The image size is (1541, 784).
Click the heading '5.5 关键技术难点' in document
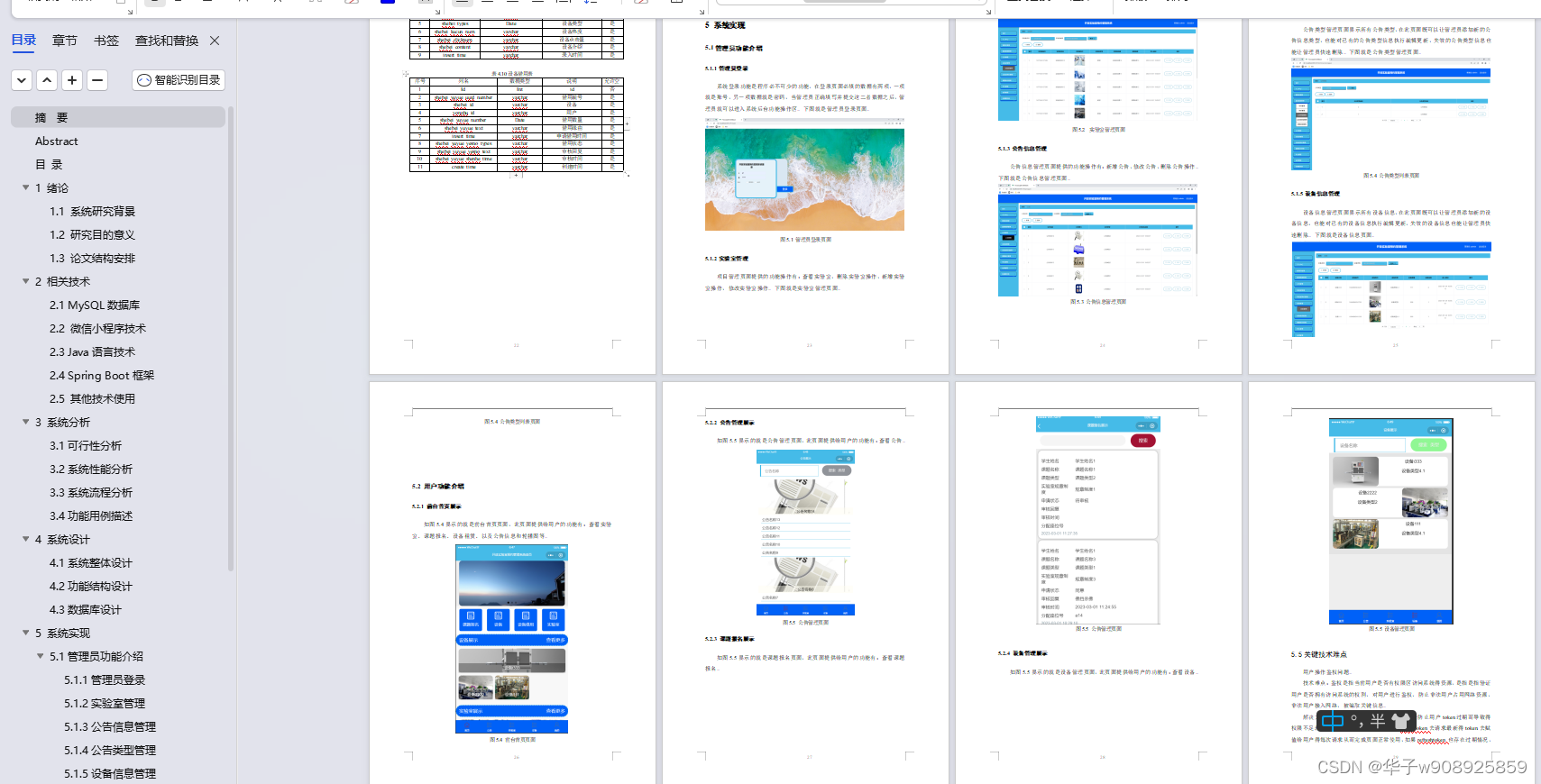[x=1318, y=654]
